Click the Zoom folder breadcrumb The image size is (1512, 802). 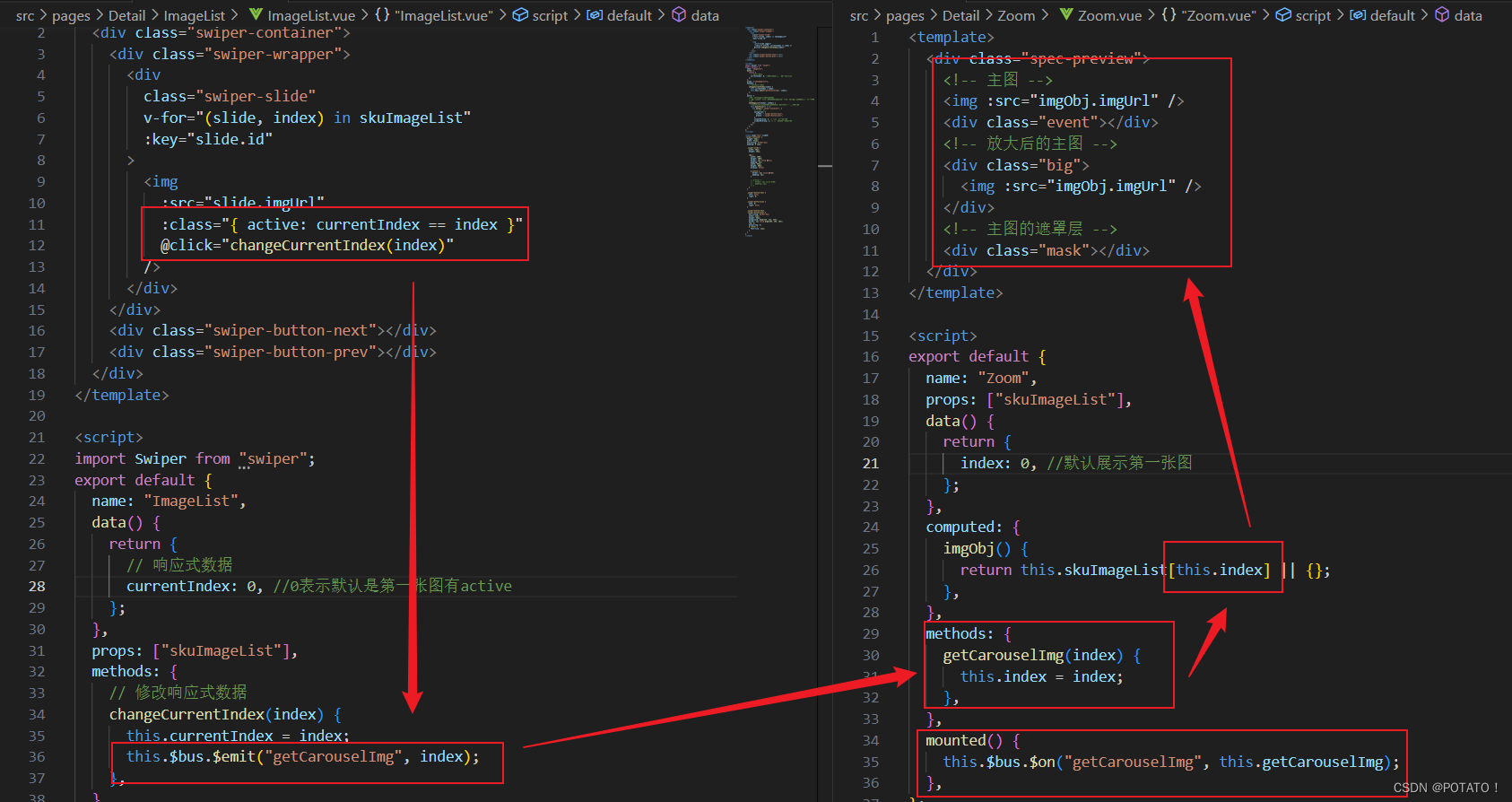coord(1016,15)
